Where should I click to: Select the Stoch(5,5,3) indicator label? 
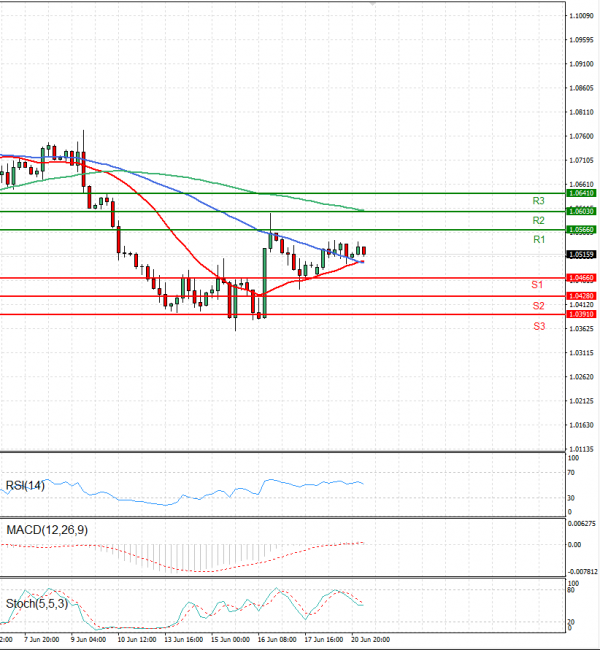click(36, 604)
